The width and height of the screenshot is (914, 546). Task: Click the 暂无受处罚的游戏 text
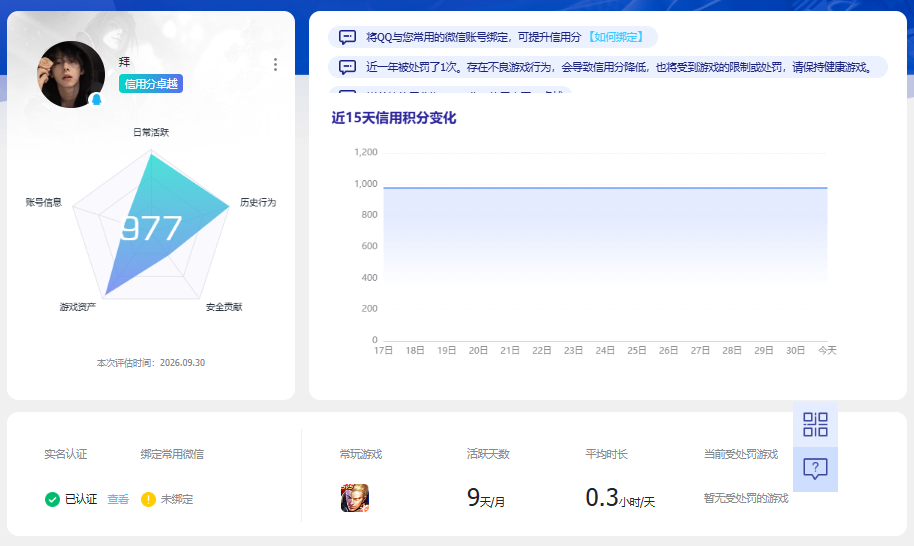[746, 498]
